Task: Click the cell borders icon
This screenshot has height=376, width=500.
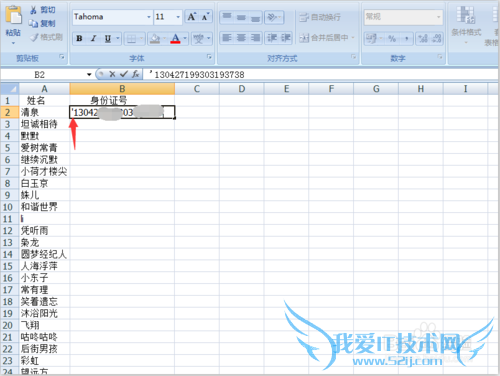Action: pos(132,39)
